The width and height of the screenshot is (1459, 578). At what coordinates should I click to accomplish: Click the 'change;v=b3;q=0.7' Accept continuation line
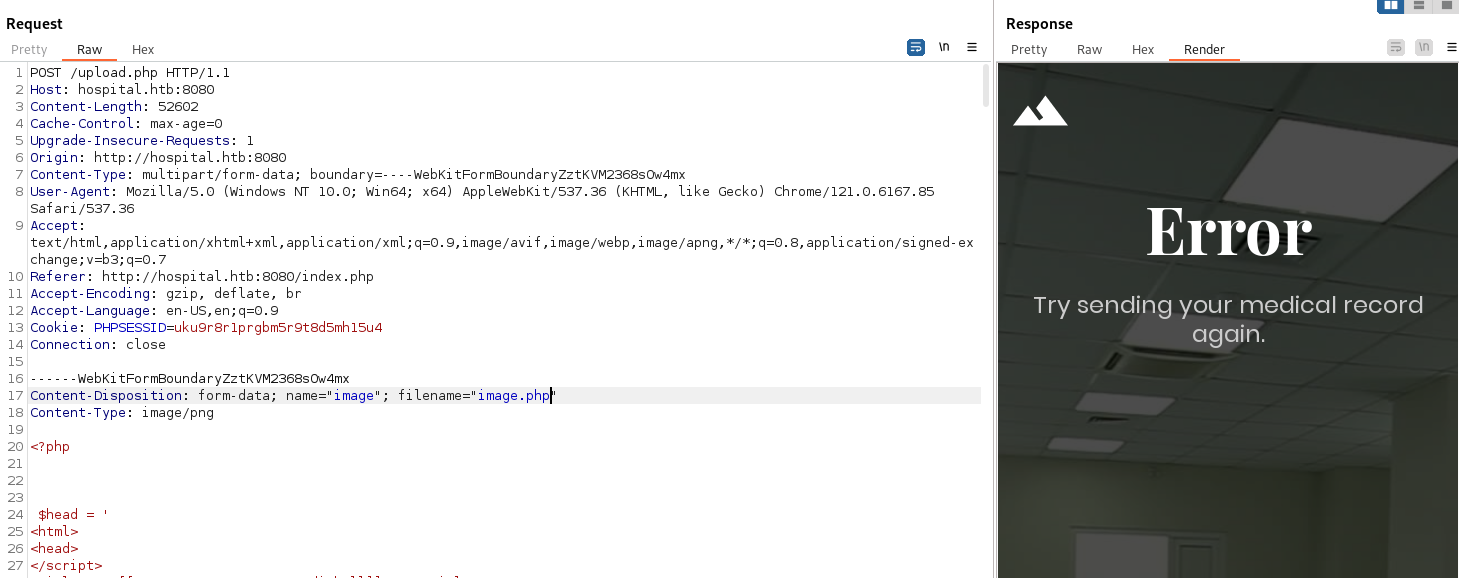tap(100, 260)
